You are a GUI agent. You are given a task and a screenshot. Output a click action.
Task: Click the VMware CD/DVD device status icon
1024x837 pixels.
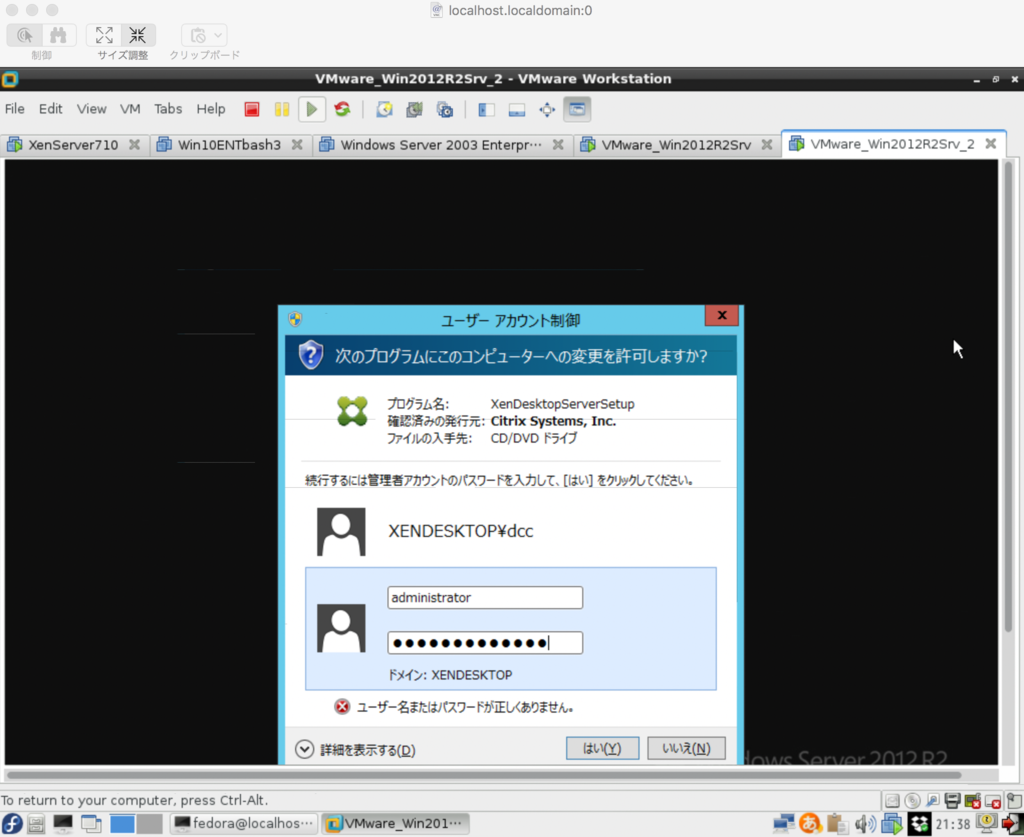tap(912, 800)
